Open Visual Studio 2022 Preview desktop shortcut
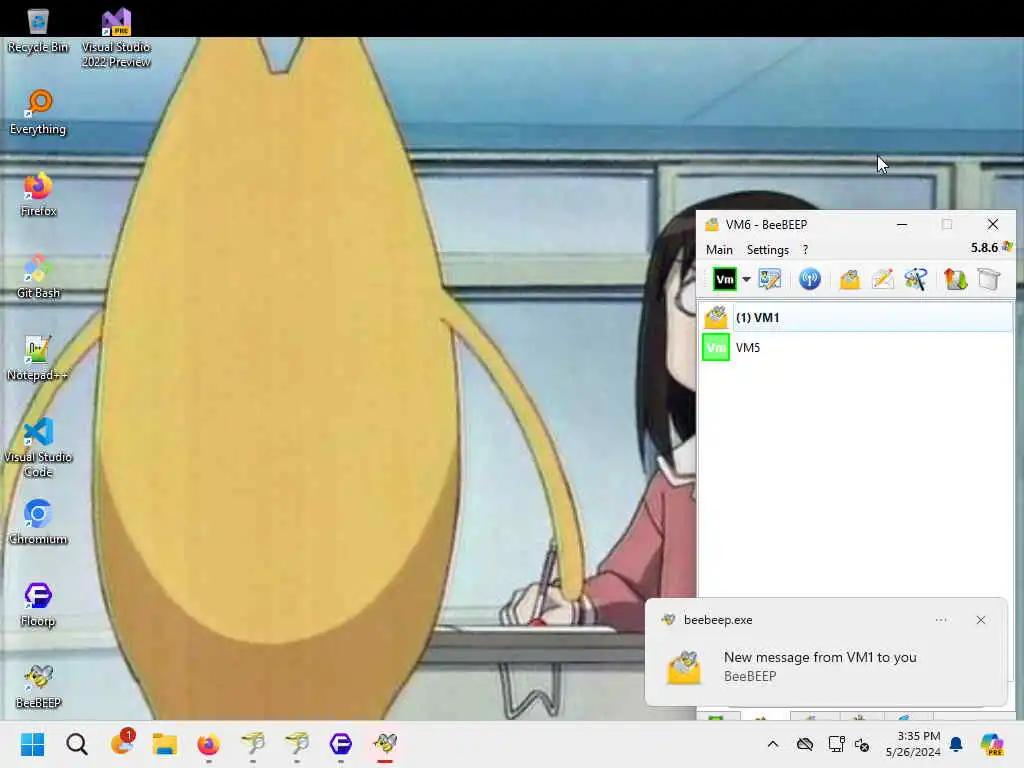Viewport: 1024px width, 768px height. (116, 38)
